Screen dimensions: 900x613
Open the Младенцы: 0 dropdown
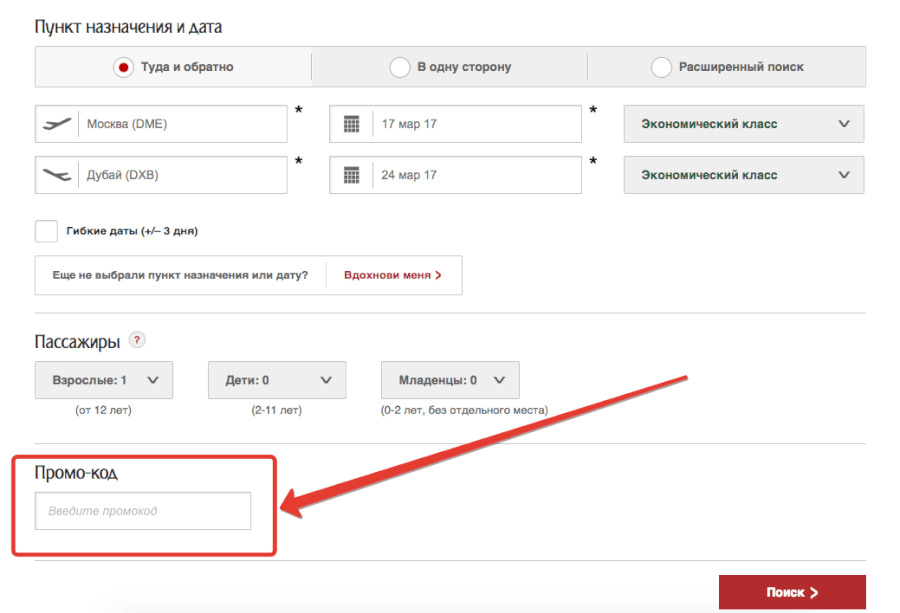[x=450, y=380]
